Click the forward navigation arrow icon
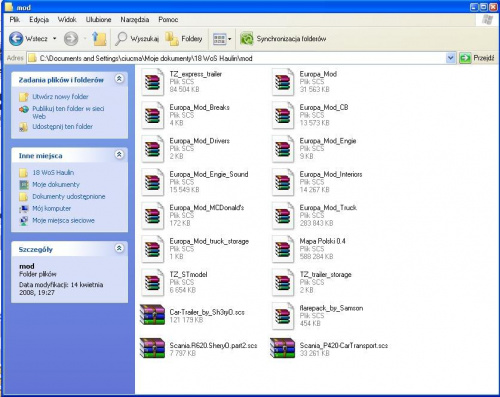Screen dimensions: 500x397 (71, 39)
